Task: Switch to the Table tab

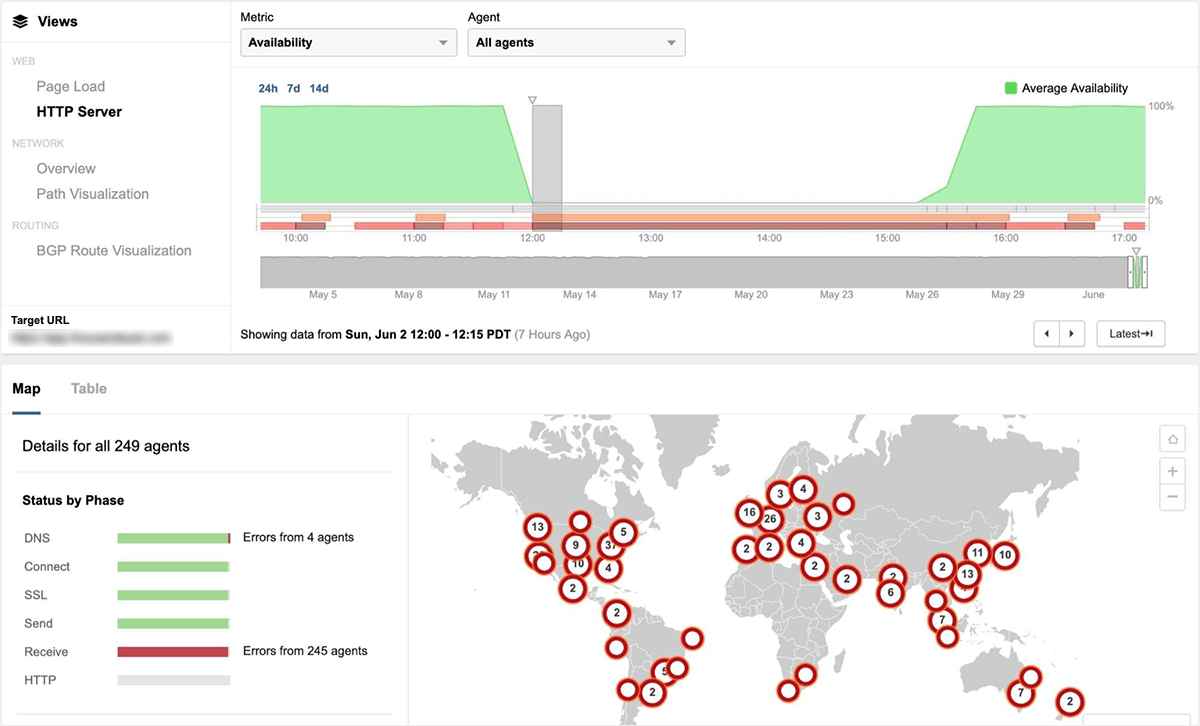Action: (x=89, y=389)
